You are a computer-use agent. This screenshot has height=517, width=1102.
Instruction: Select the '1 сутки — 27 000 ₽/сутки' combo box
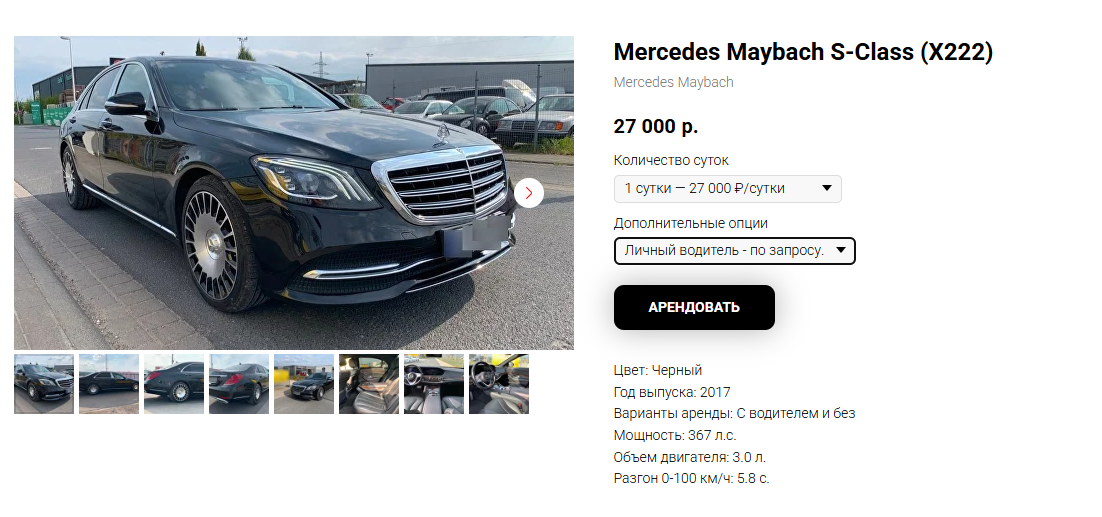727,188
